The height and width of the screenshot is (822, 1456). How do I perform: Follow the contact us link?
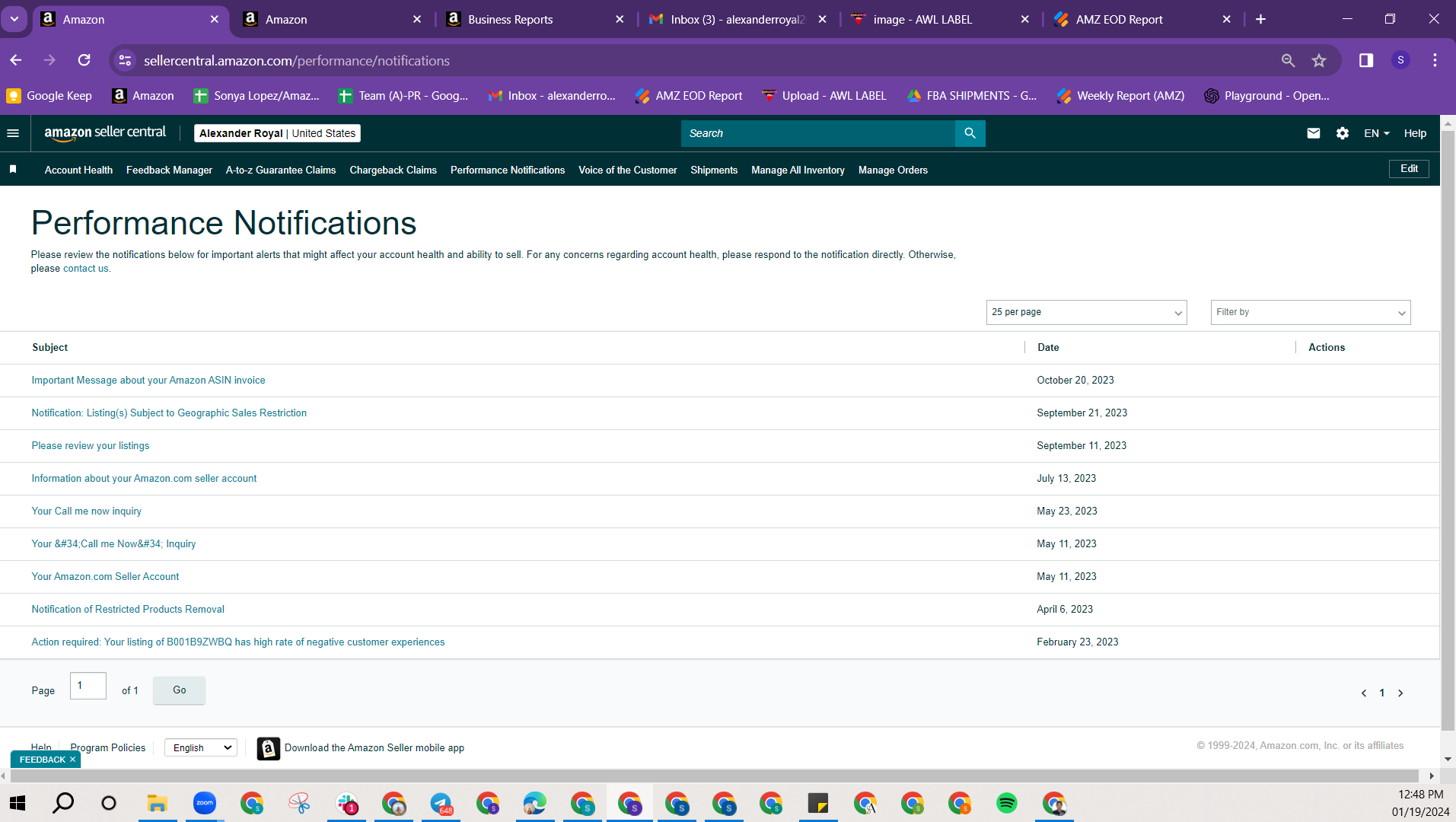[x=85, y=269]
